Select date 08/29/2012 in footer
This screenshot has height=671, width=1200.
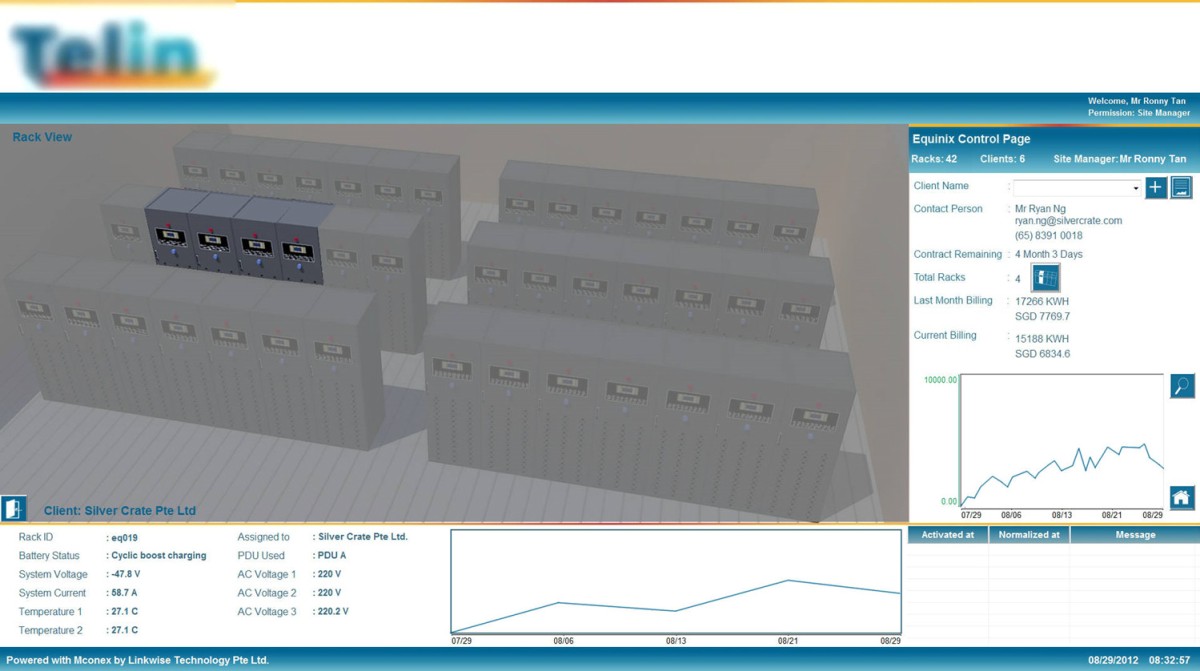pos(1114,660)
